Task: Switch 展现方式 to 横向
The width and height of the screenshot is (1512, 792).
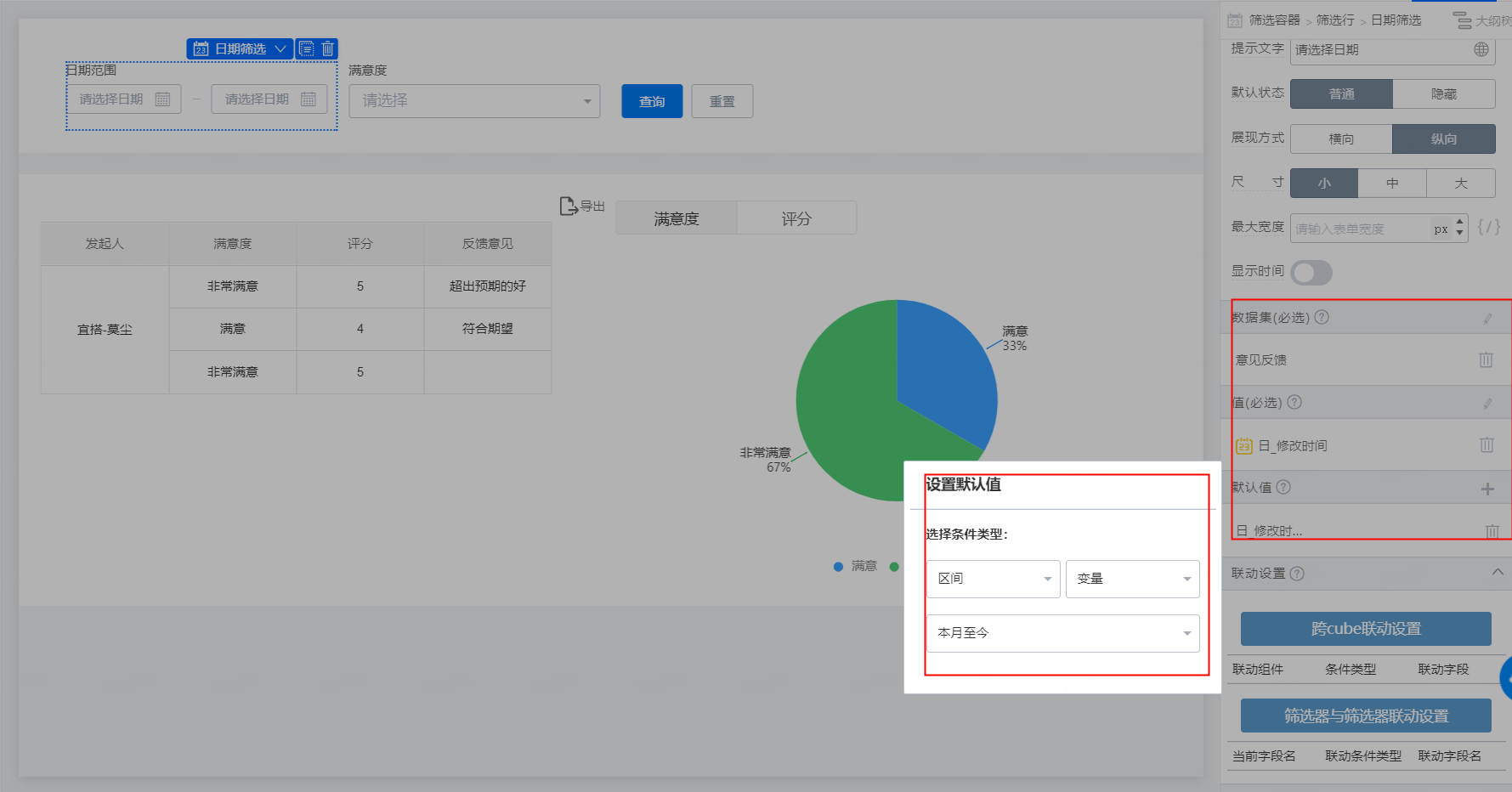Action: pos(1341,139)
